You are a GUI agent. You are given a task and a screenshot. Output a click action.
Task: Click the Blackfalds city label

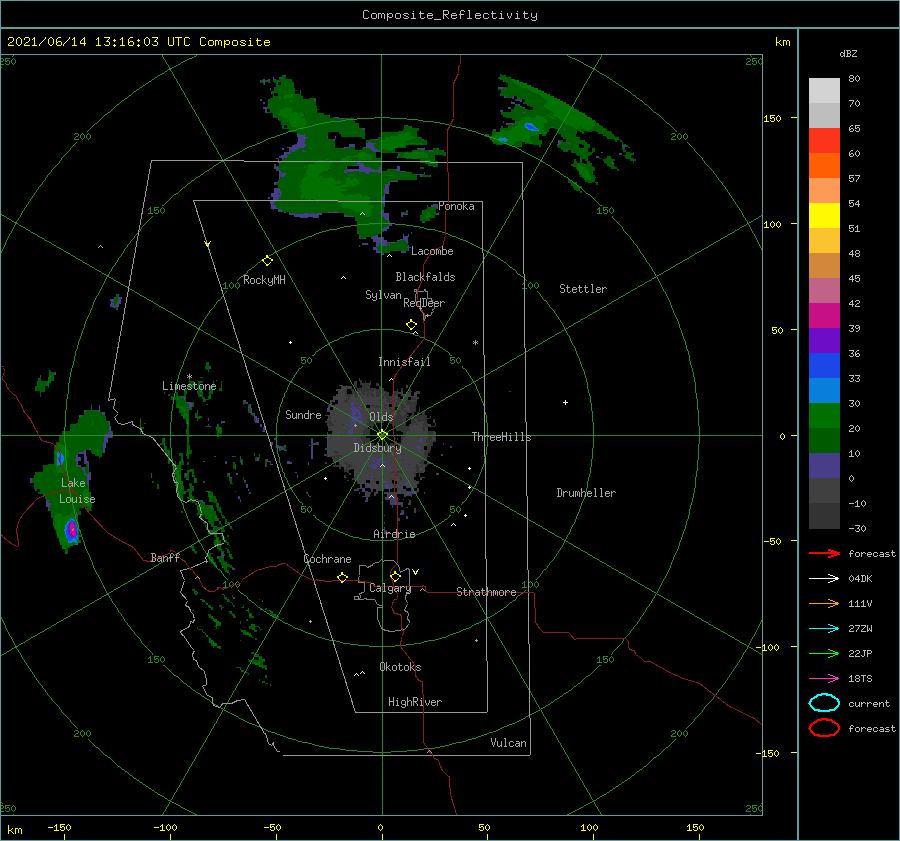[425, 277]
